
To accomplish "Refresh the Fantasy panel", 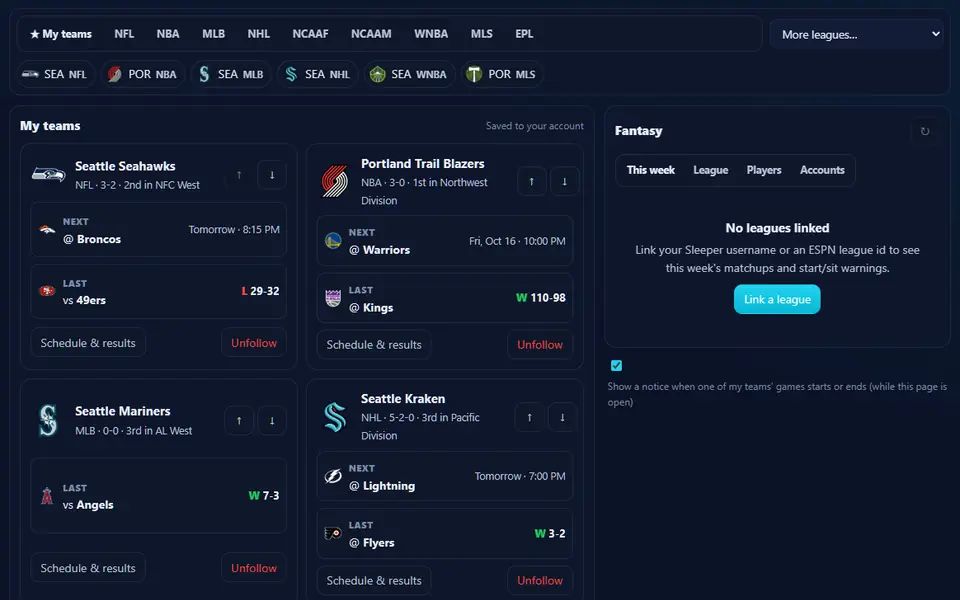I will tap(924, 131).
